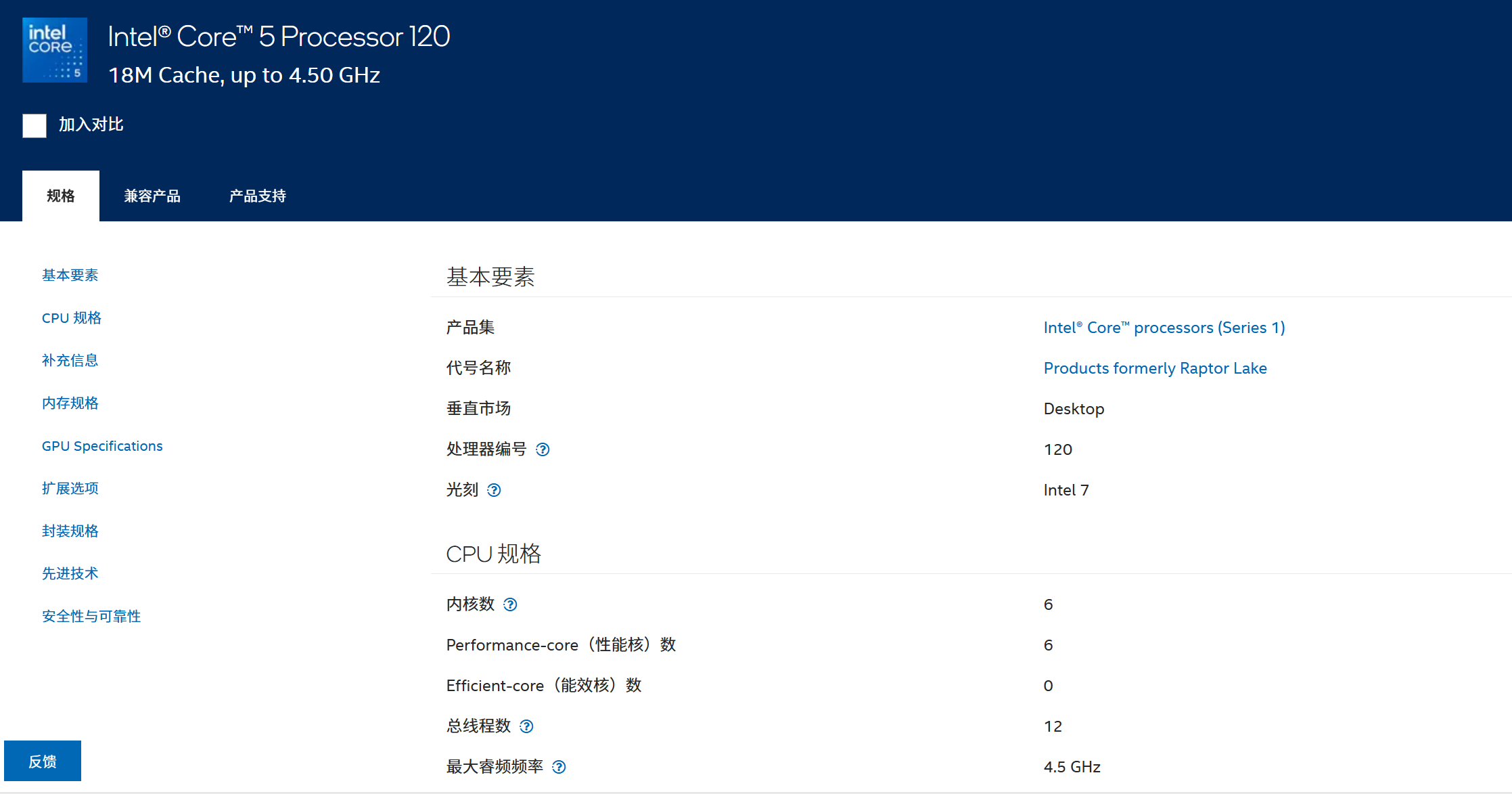Click the Efficient-core（能效核）数 label
This screenshot has height=794, width=1512.
click(x=544, y=686)
